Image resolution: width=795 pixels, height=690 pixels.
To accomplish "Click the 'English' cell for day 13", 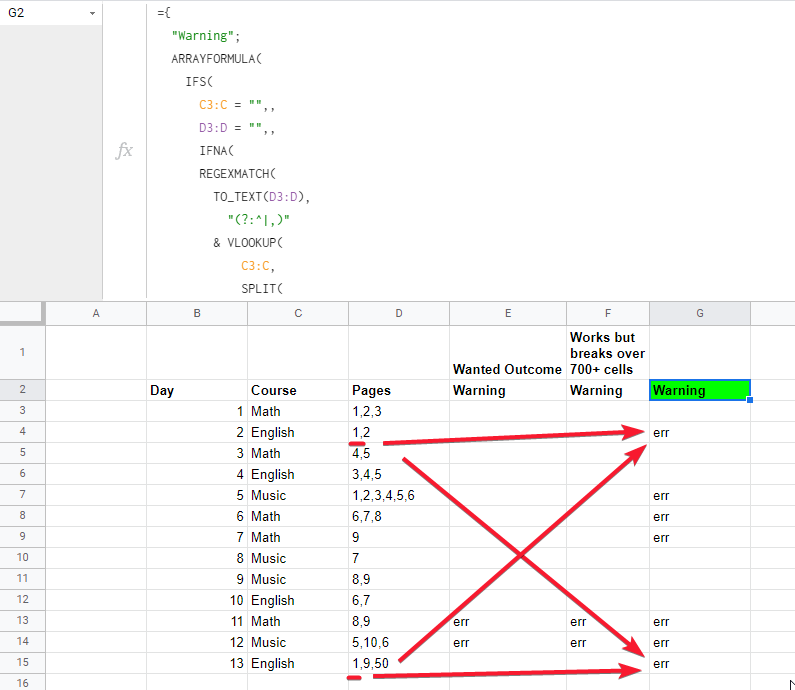I will click(298, 663).
